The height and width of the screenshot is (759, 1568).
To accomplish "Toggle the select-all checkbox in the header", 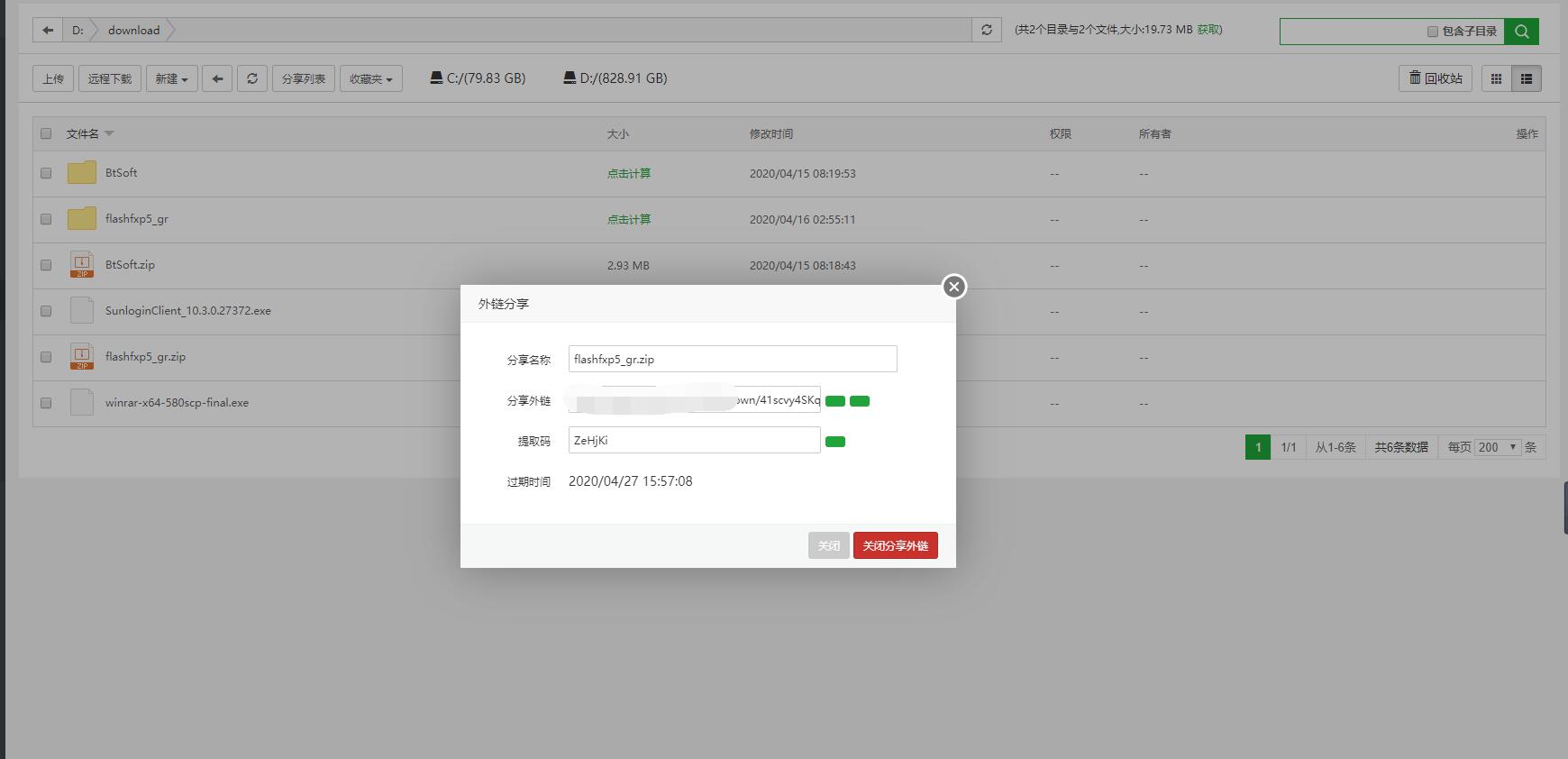I will tap(46, 133).
